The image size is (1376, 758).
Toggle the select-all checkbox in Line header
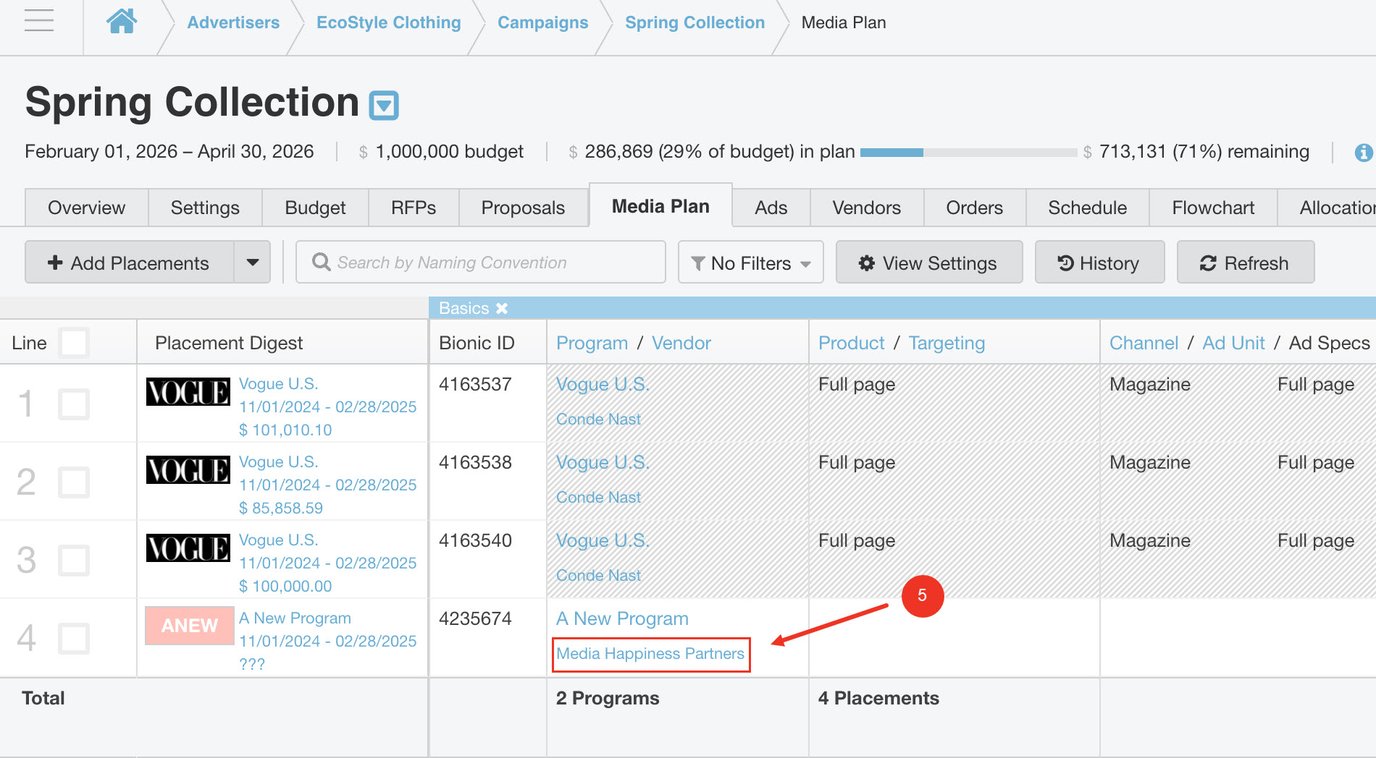click(73, 343)
